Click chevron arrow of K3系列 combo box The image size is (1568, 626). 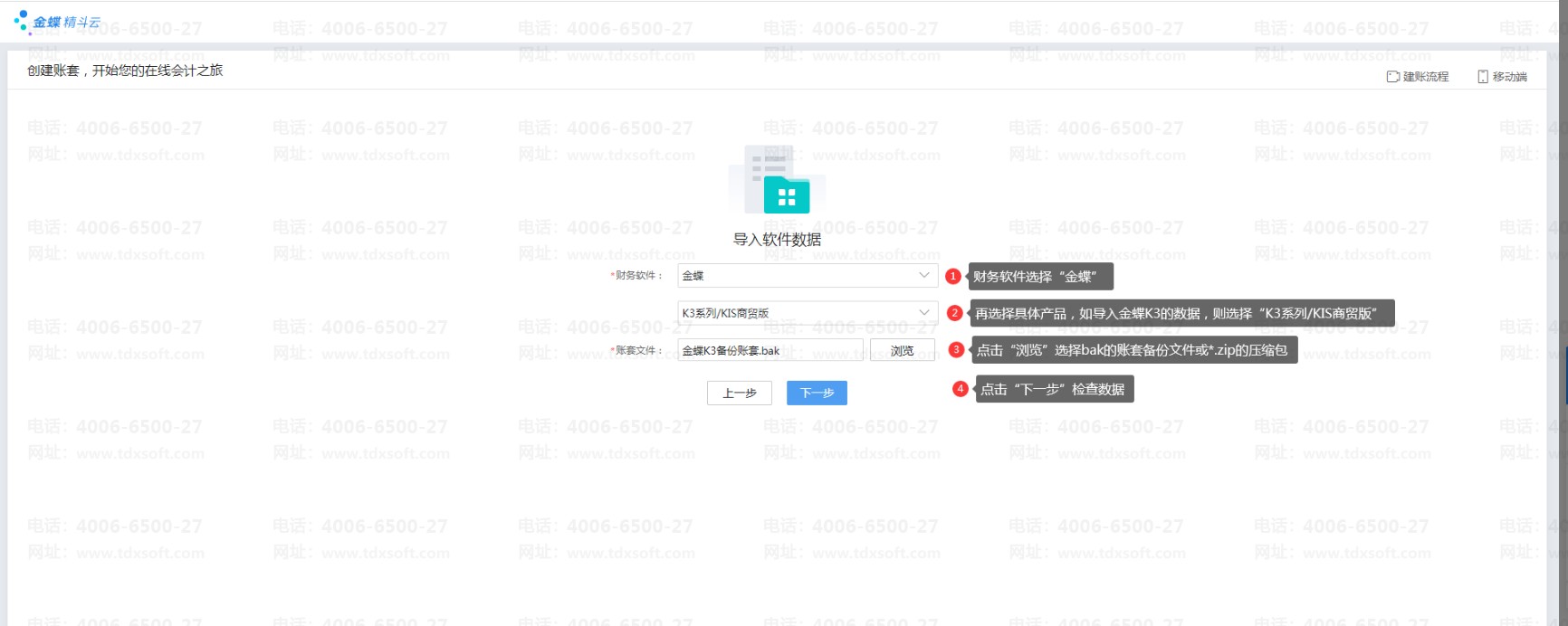924,313
